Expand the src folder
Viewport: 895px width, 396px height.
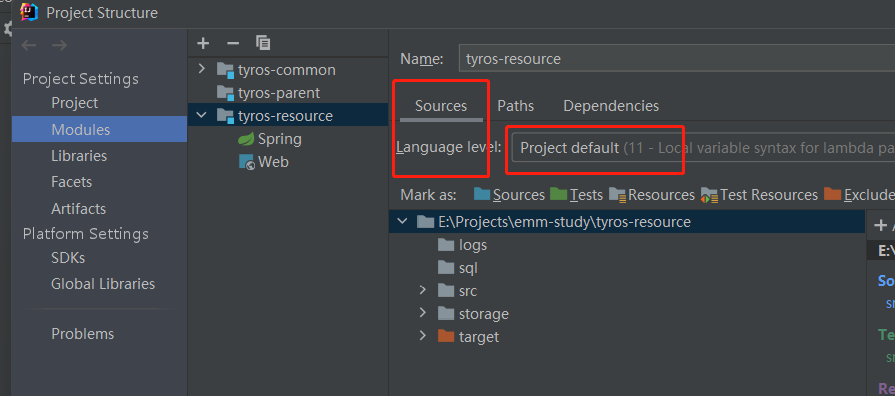coord(422,290)
